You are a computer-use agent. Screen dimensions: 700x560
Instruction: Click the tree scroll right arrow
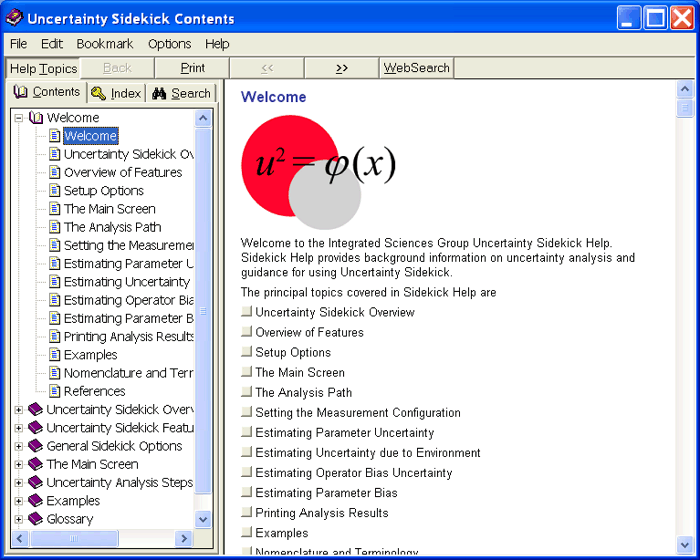183,538
